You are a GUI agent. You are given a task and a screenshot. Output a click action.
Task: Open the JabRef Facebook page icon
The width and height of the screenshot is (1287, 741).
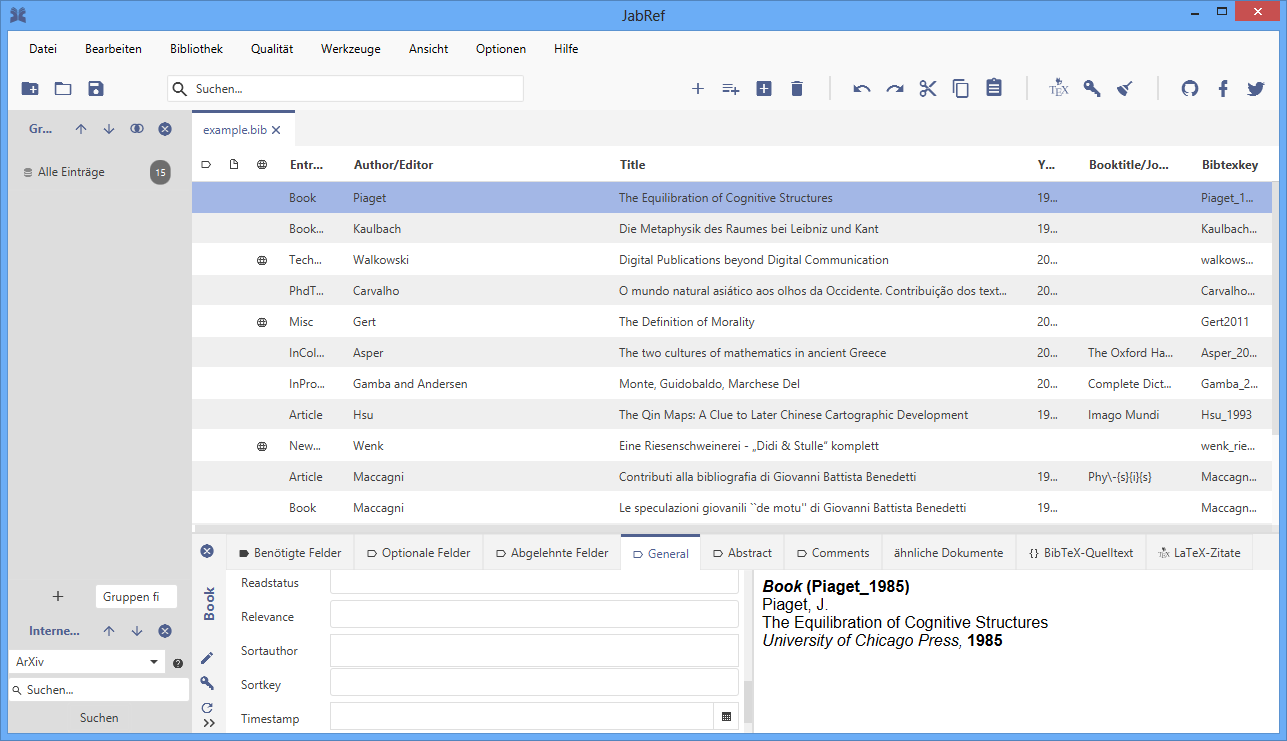1223,88
